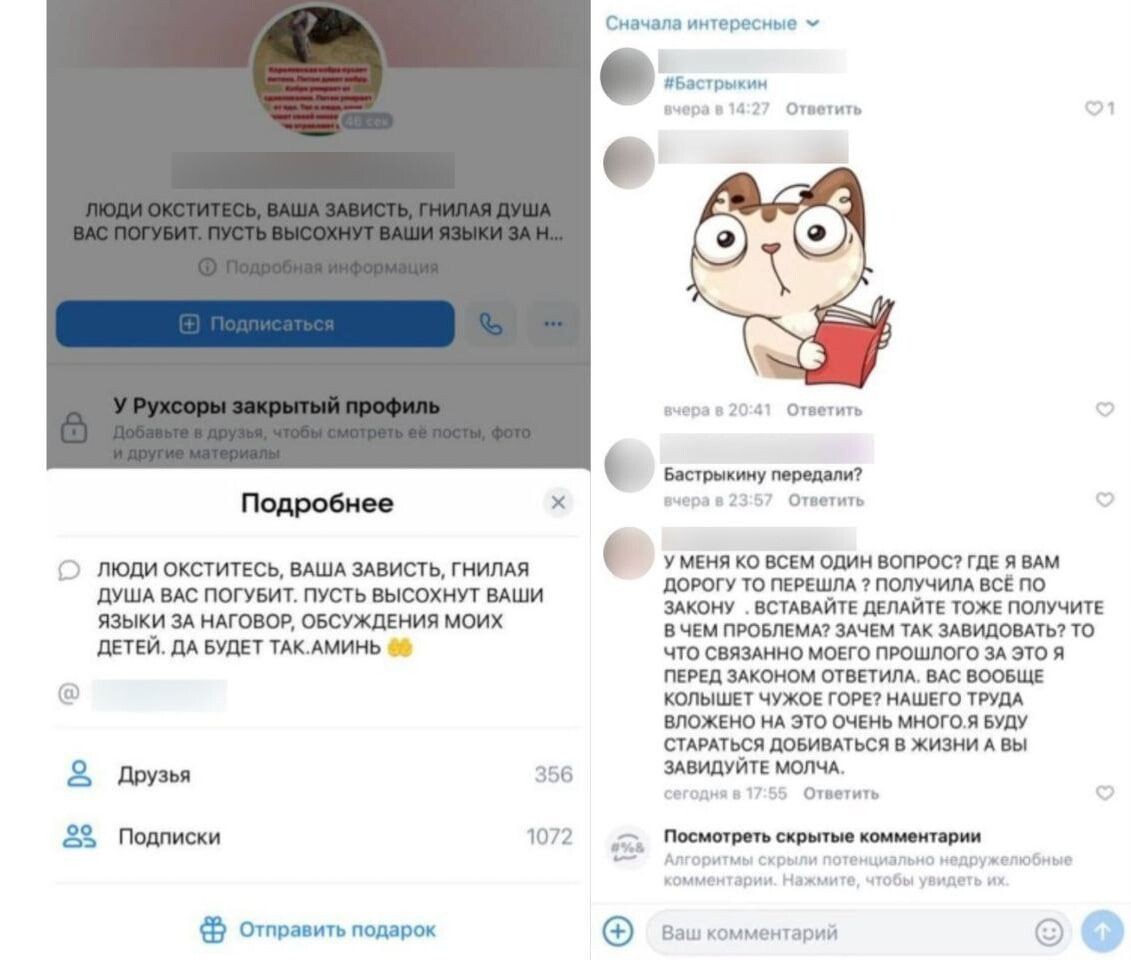
Task: Open Подробная информация link
Action: pos(318,268)
